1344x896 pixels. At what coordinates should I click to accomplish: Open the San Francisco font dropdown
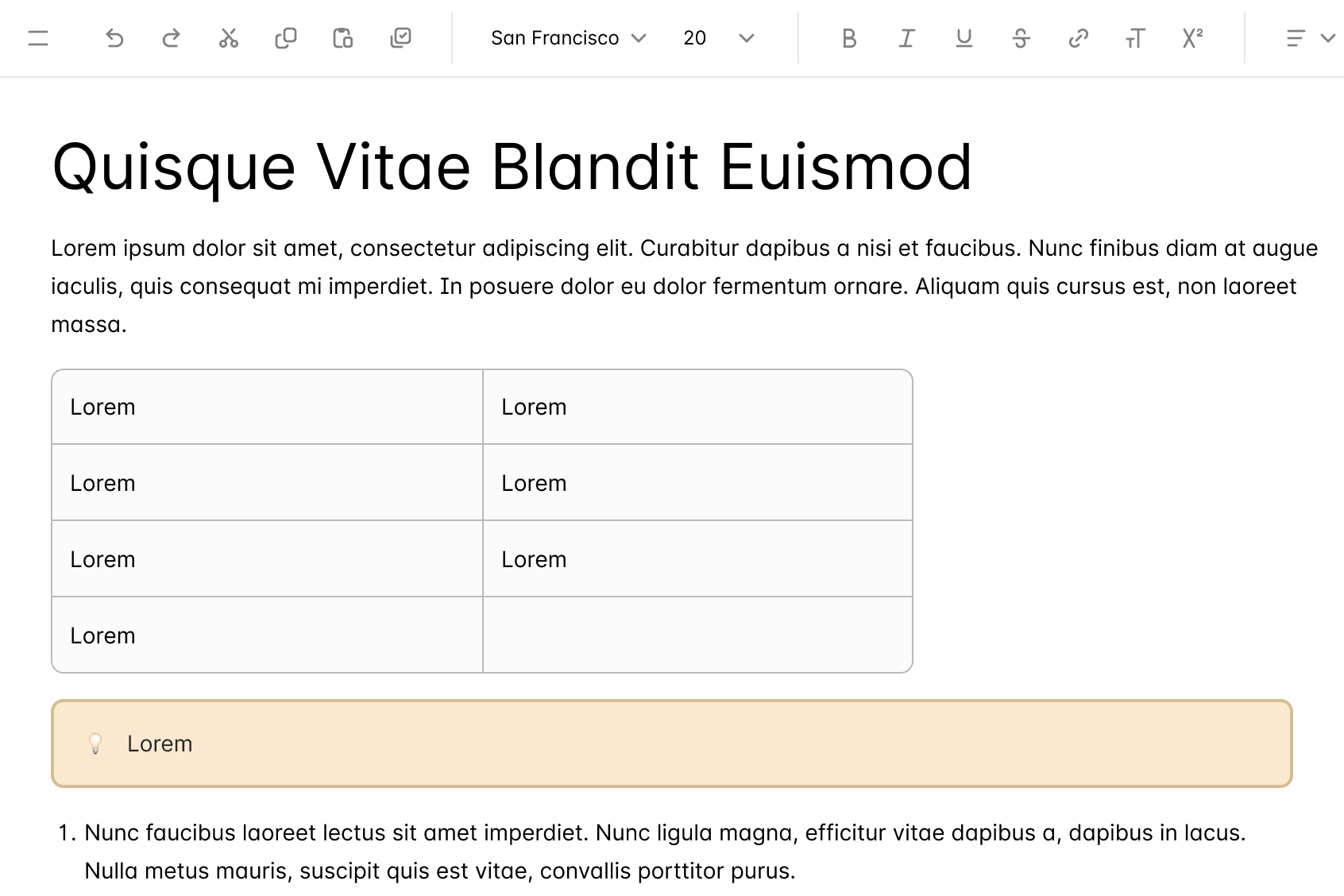pos(568,38)
